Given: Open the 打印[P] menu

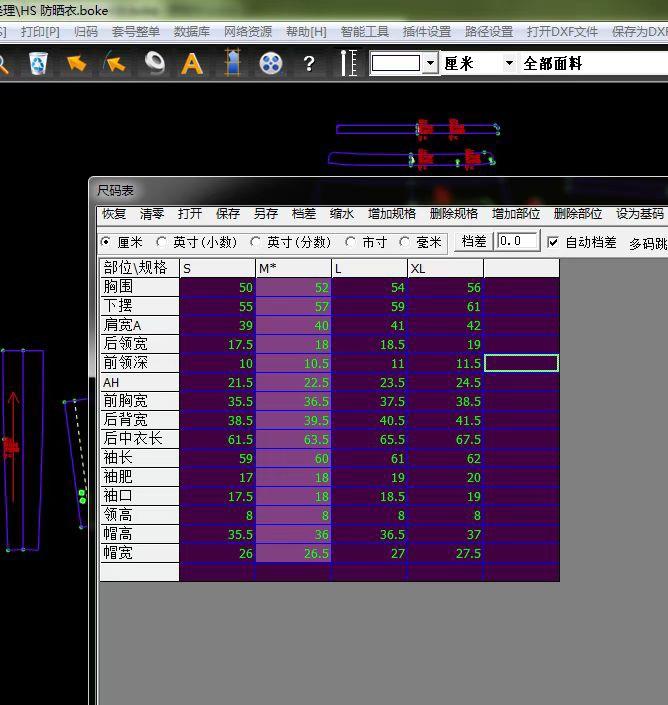Looking at the screenshot, I should [x=40, y=32].
